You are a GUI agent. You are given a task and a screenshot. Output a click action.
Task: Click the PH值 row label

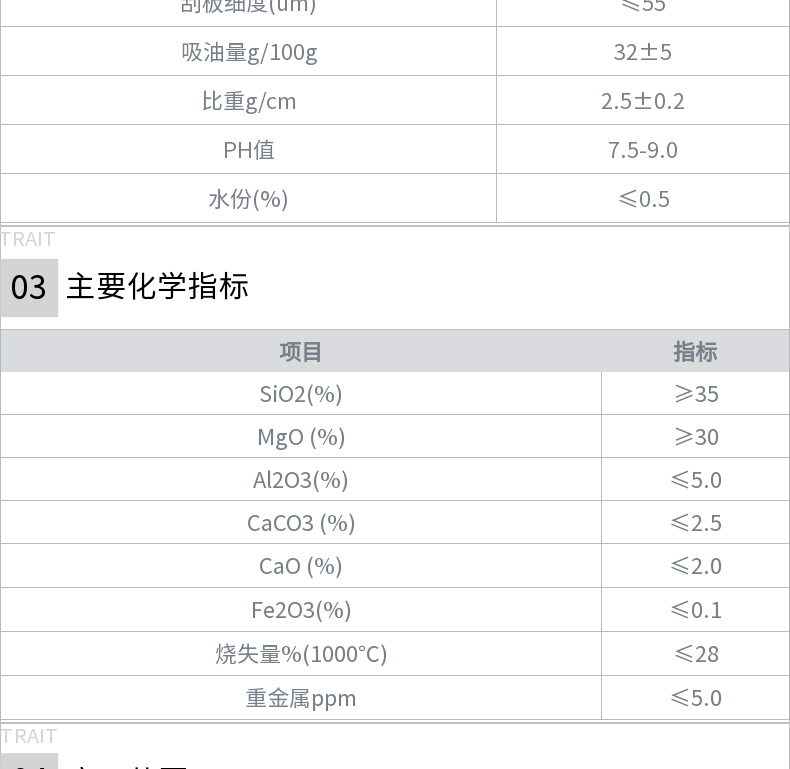coord(249,150)
